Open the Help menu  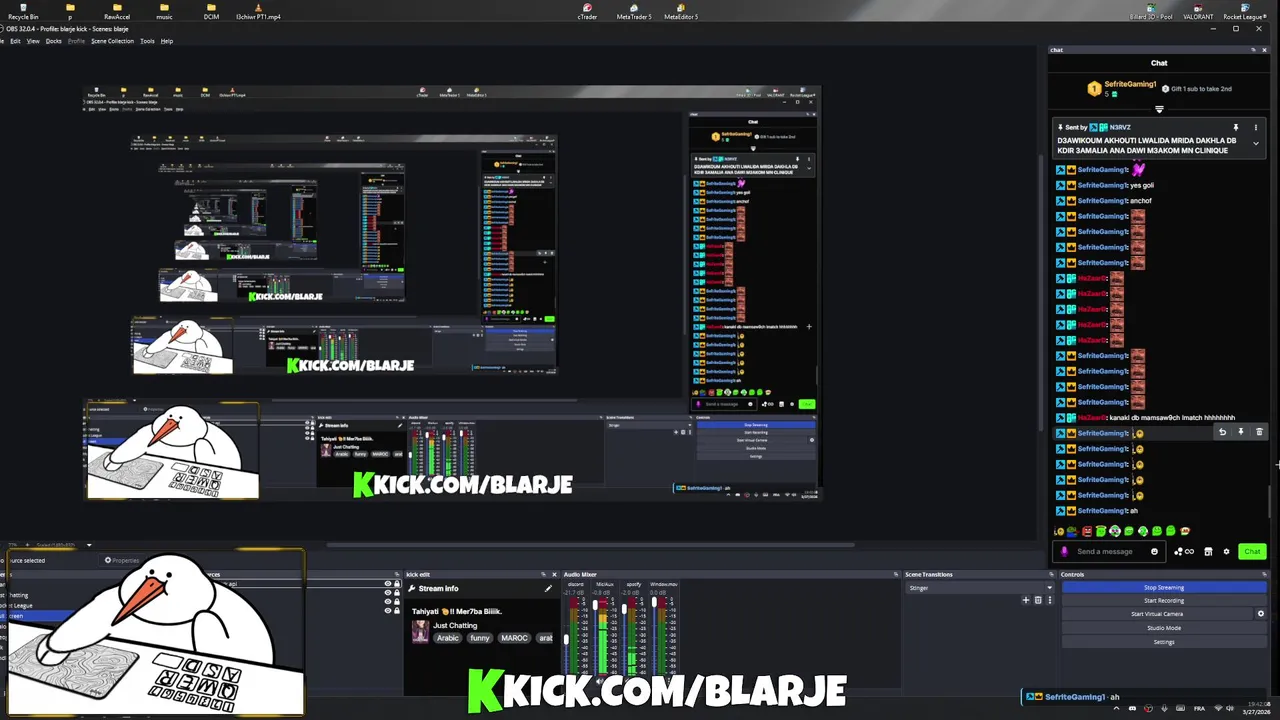point(167,41)
